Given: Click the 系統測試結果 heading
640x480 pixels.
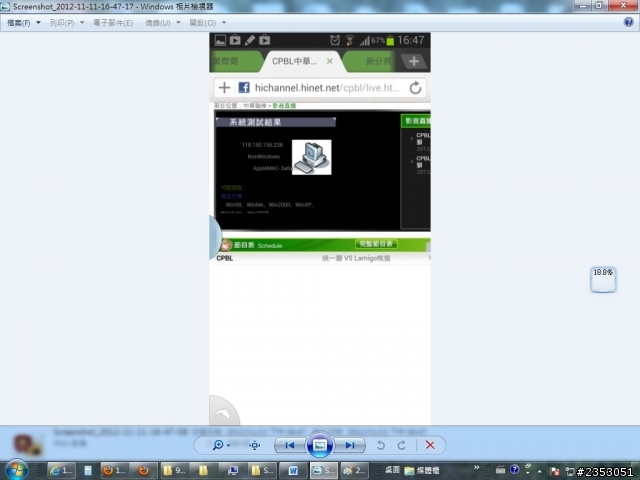Looking at the screenshot, I should click(x=255, y=122).
